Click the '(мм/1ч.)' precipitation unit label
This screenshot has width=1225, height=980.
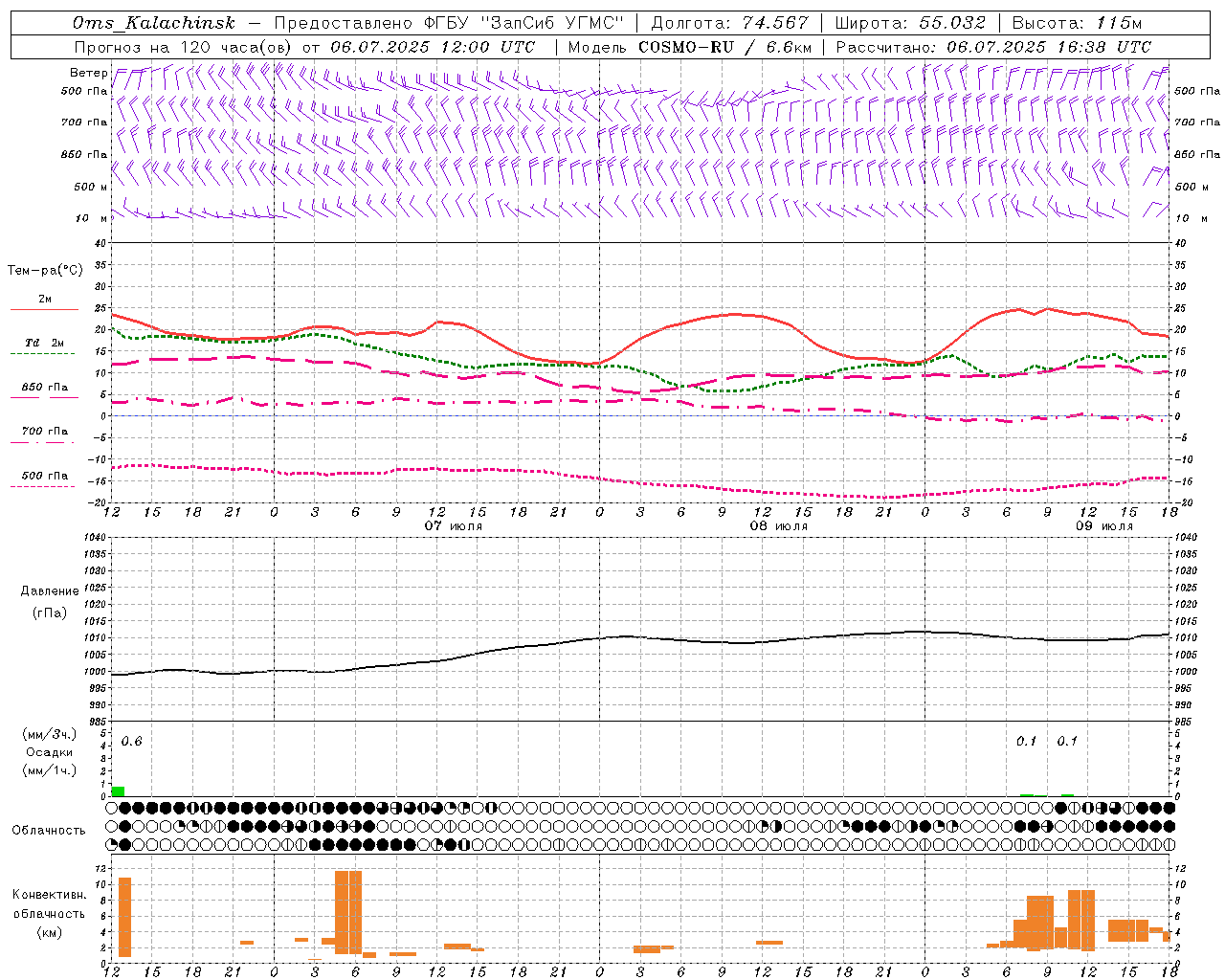[x=50, y=770]
